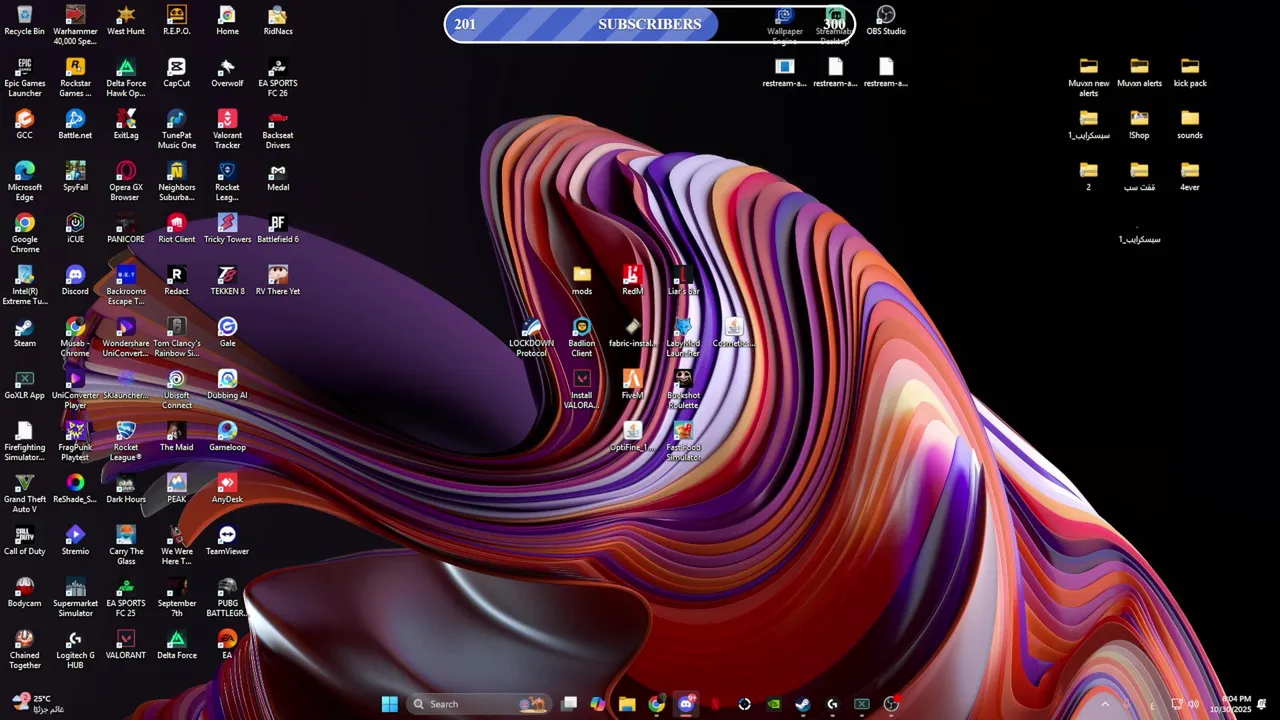The width and height of the screenshot is (1280, 720).
Task: Open File Explorer from the taskbar
Action: (627, 704)
